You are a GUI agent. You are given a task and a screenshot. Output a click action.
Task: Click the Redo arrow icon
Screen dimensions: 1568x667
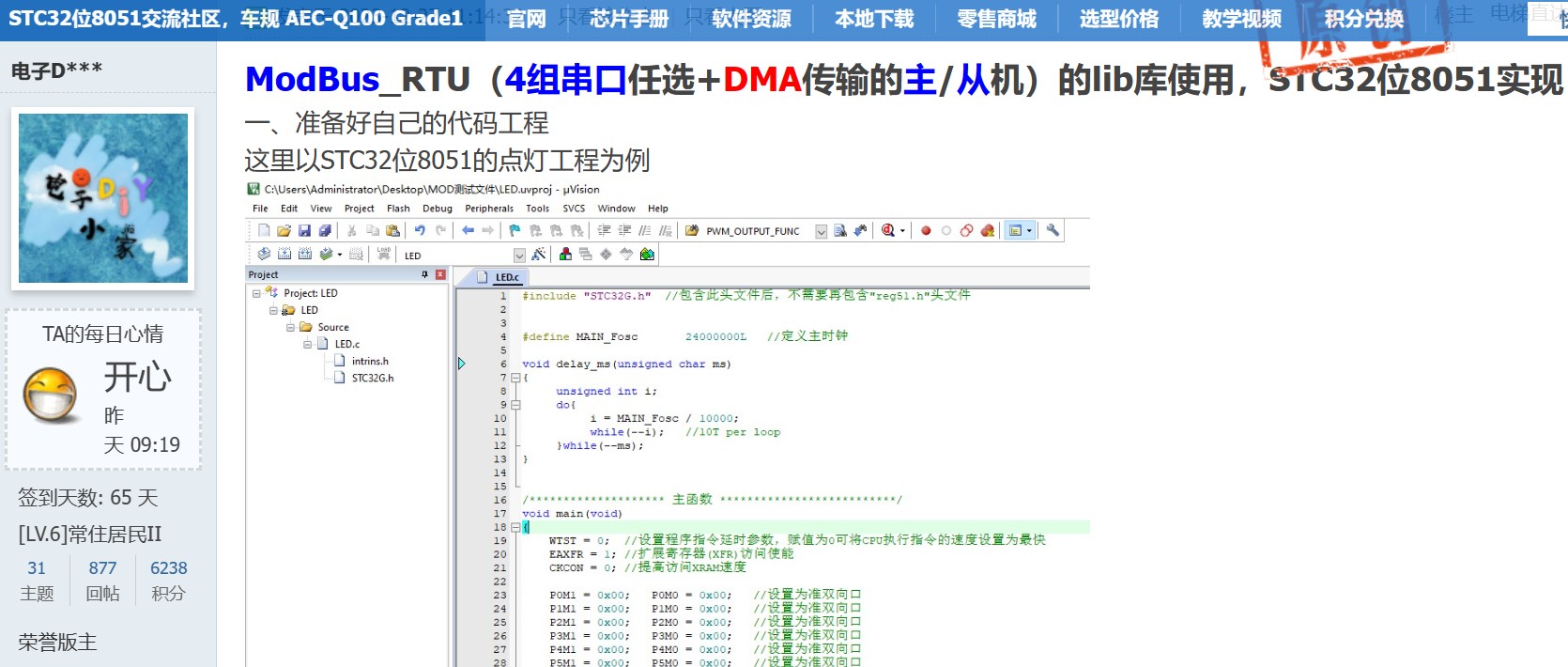coord(441,230)
